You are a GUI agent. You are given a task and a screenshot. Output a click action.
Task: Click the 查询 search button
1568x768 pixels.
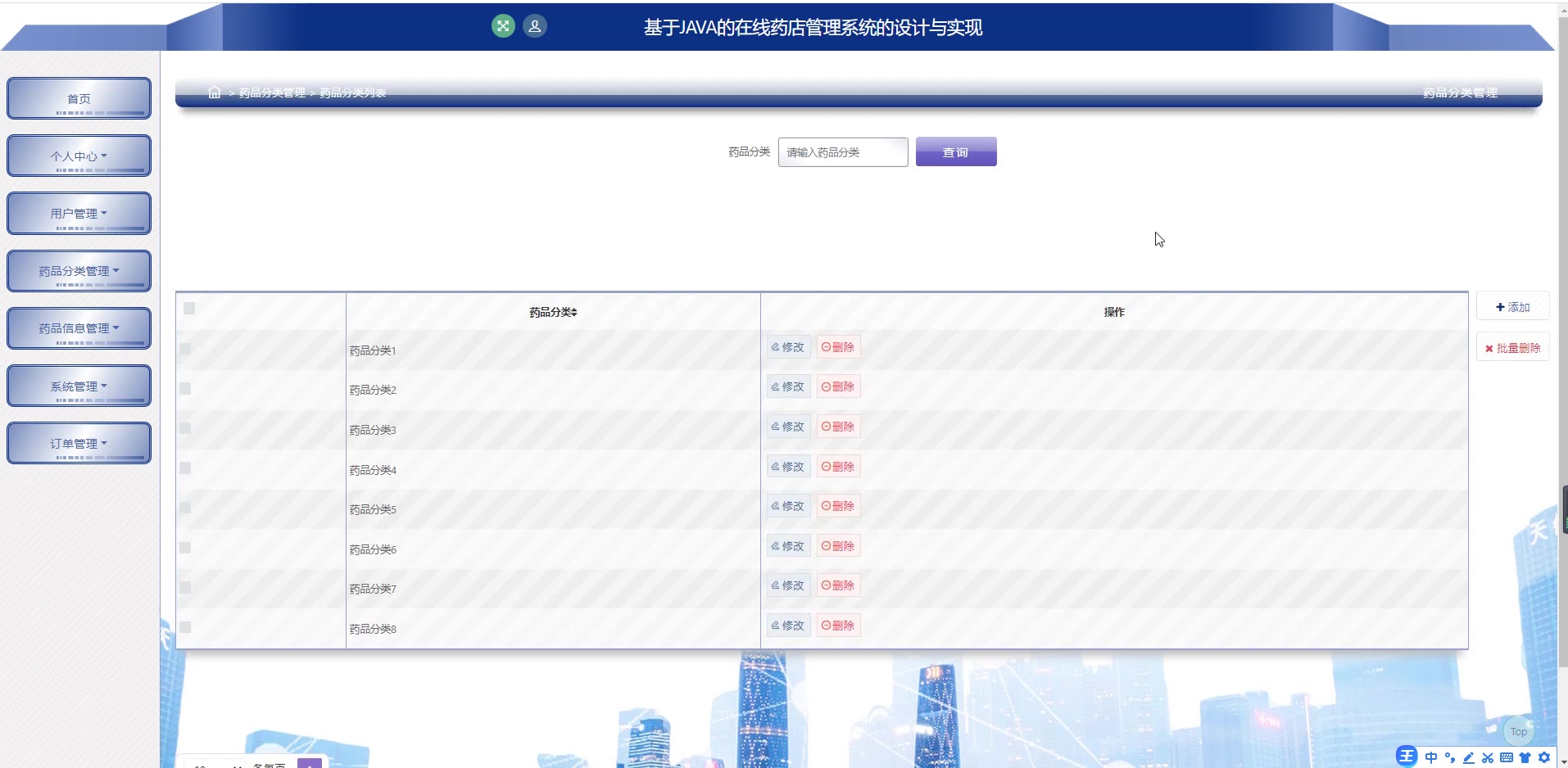coord(956,151)
